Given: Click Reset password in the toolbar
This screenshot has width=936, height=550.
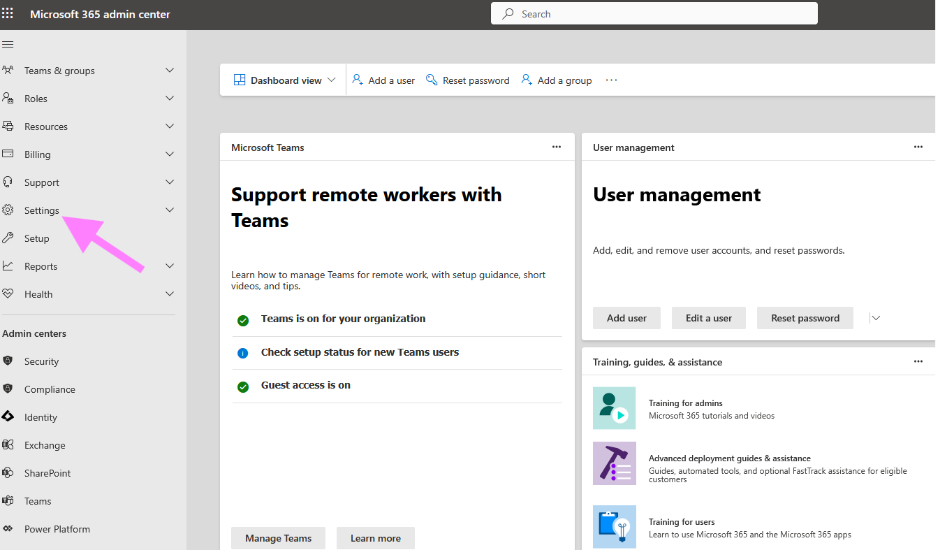Looking at the screenshot, I should click(x=467, y=80).
